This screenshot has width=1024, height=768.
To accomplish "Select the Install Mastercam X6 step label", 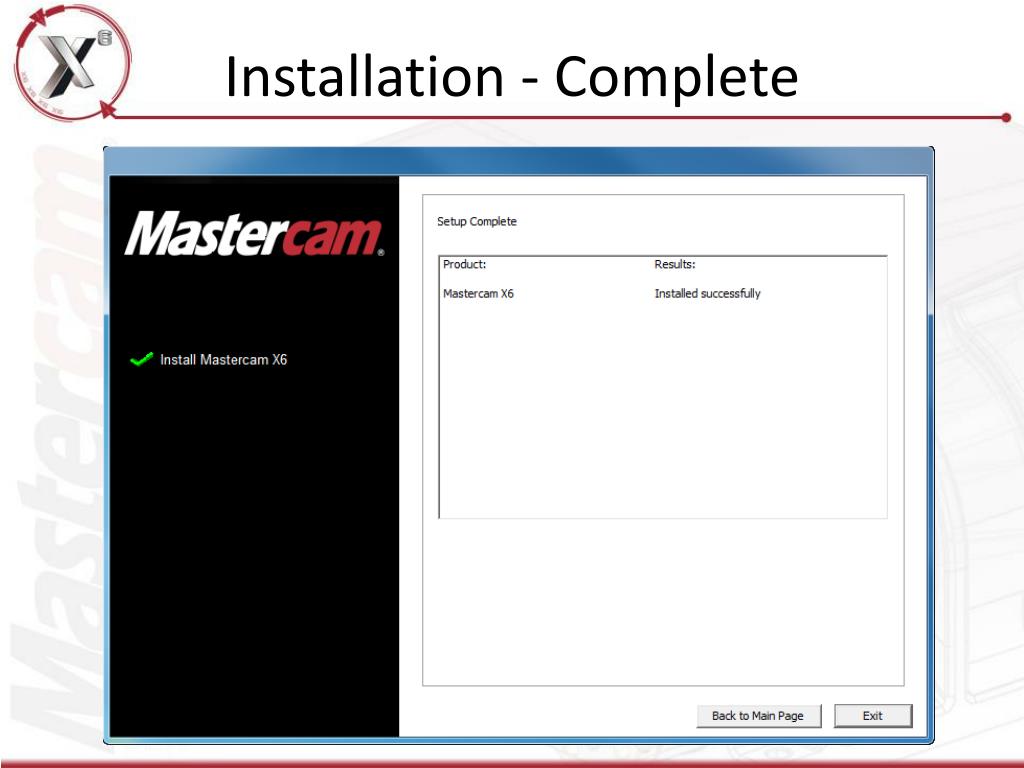I will click(x=223, y=360).
